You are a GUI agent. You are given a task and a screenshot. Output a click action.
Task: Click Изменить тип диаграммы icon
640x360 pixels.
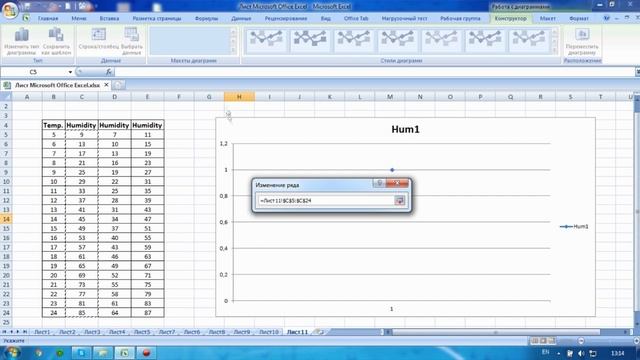21,35
